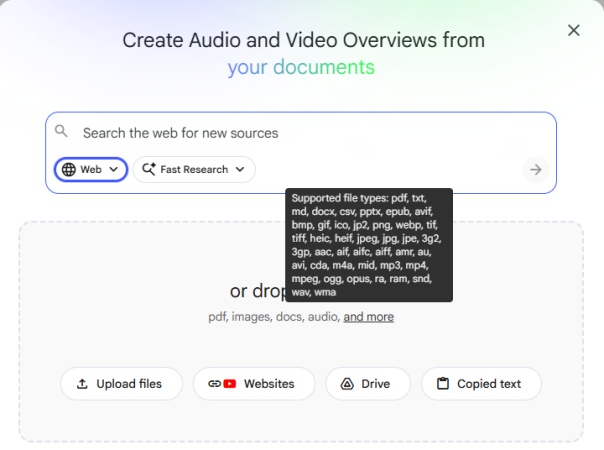
Task: Click the Fast Research sparkle search icon
Action: pos(148,170)
